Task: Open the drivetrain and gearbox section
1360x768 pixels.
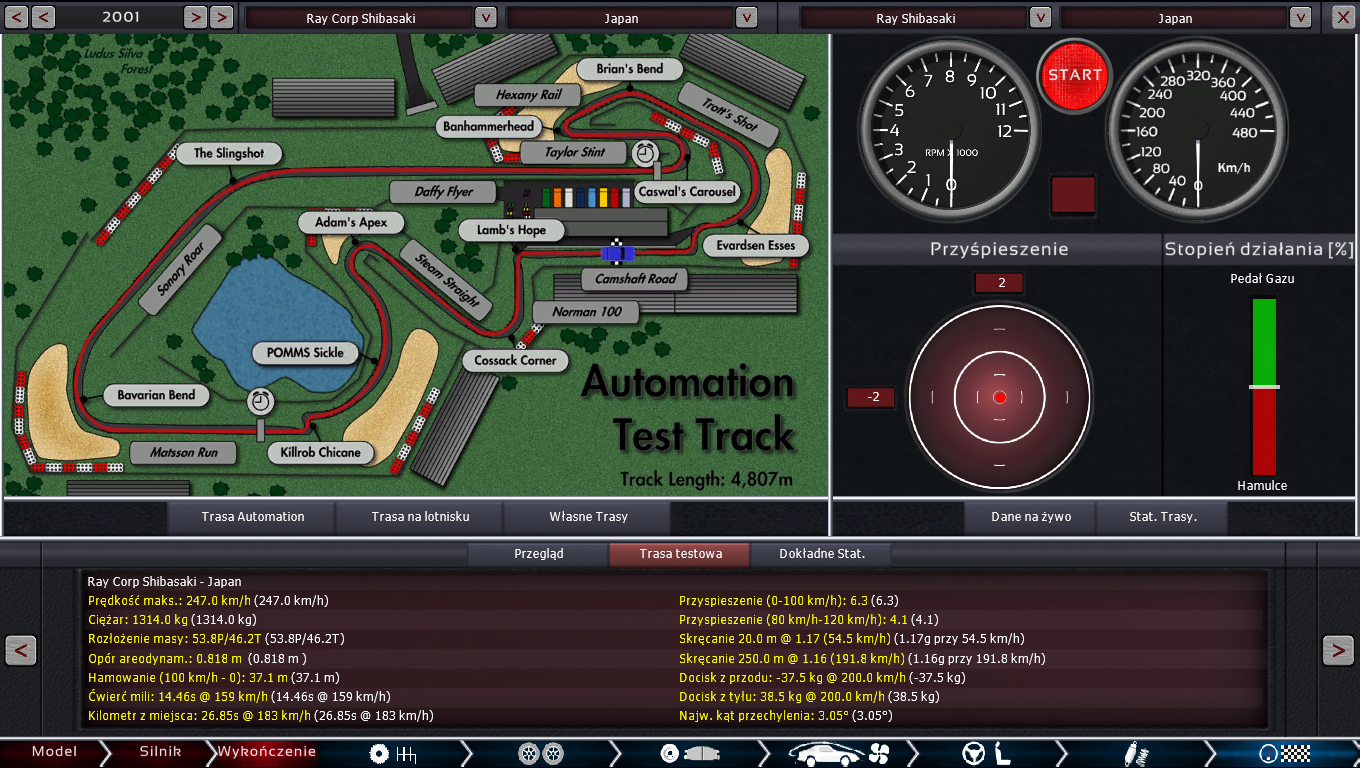Action: pos(392,753)
